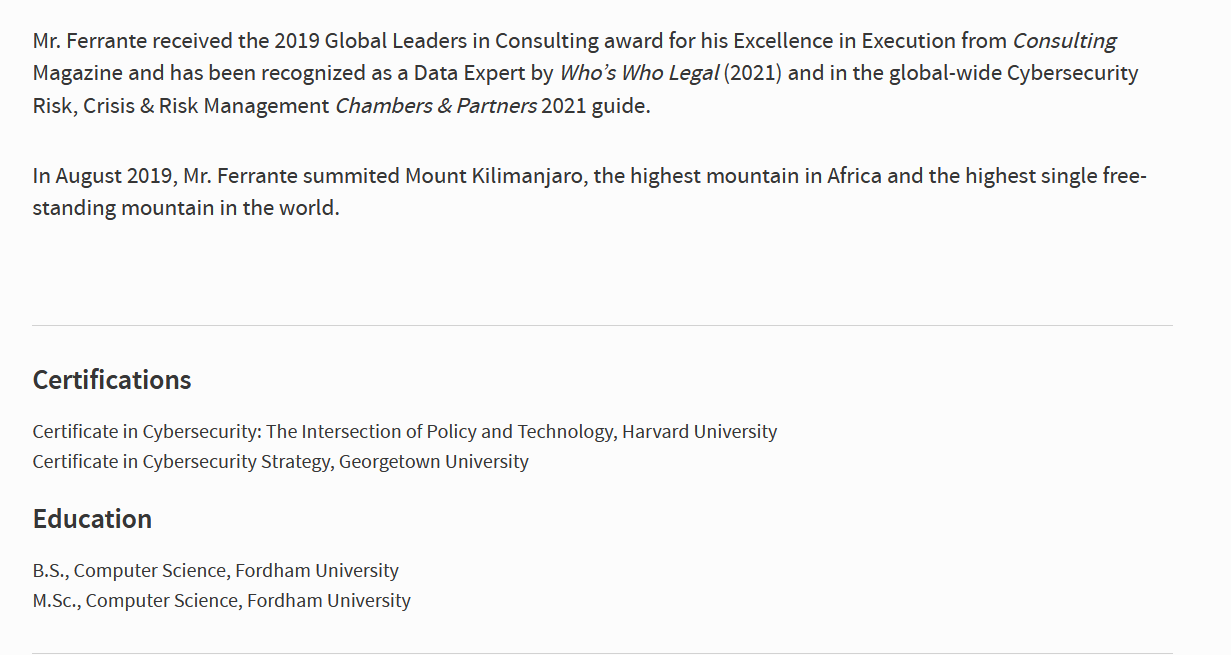Click Fordham University in the M.Sc. line

point(329,601)
